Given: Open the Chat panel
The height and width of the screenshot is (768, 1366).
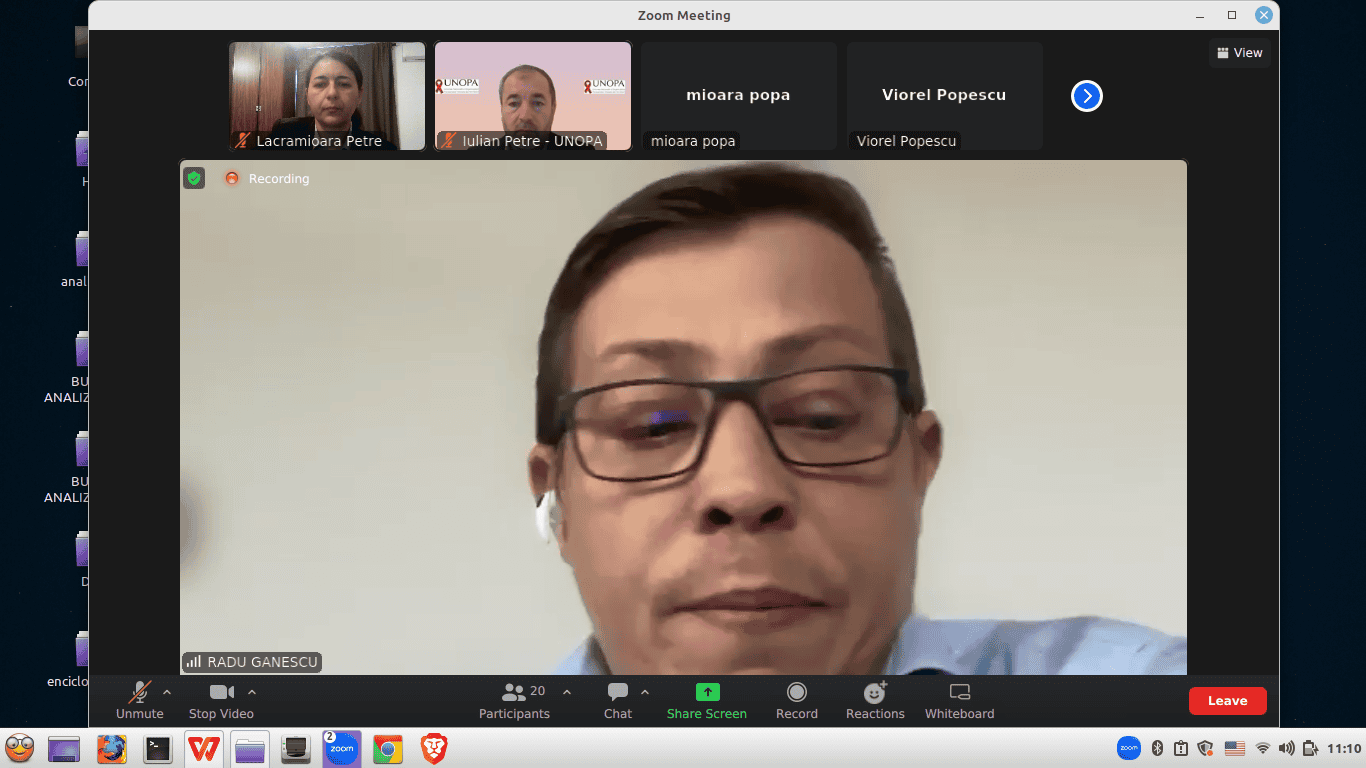Looking at the screenshot, I should click(618, 701).
